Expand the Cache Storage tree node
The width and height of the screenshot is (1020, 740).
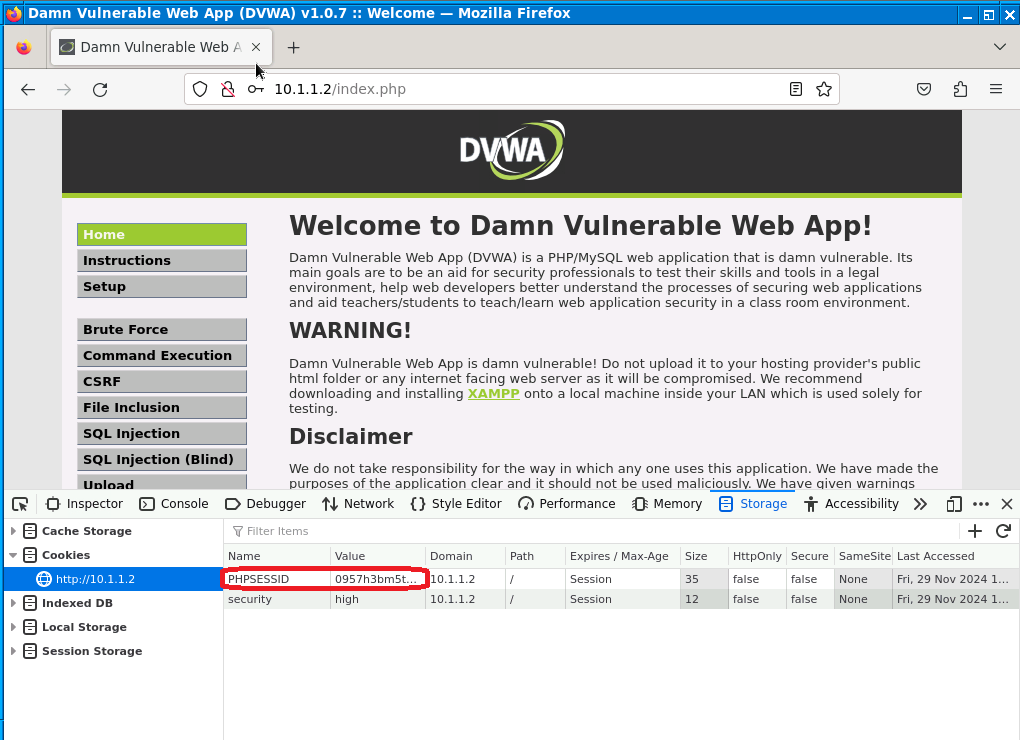pos(13,531)
